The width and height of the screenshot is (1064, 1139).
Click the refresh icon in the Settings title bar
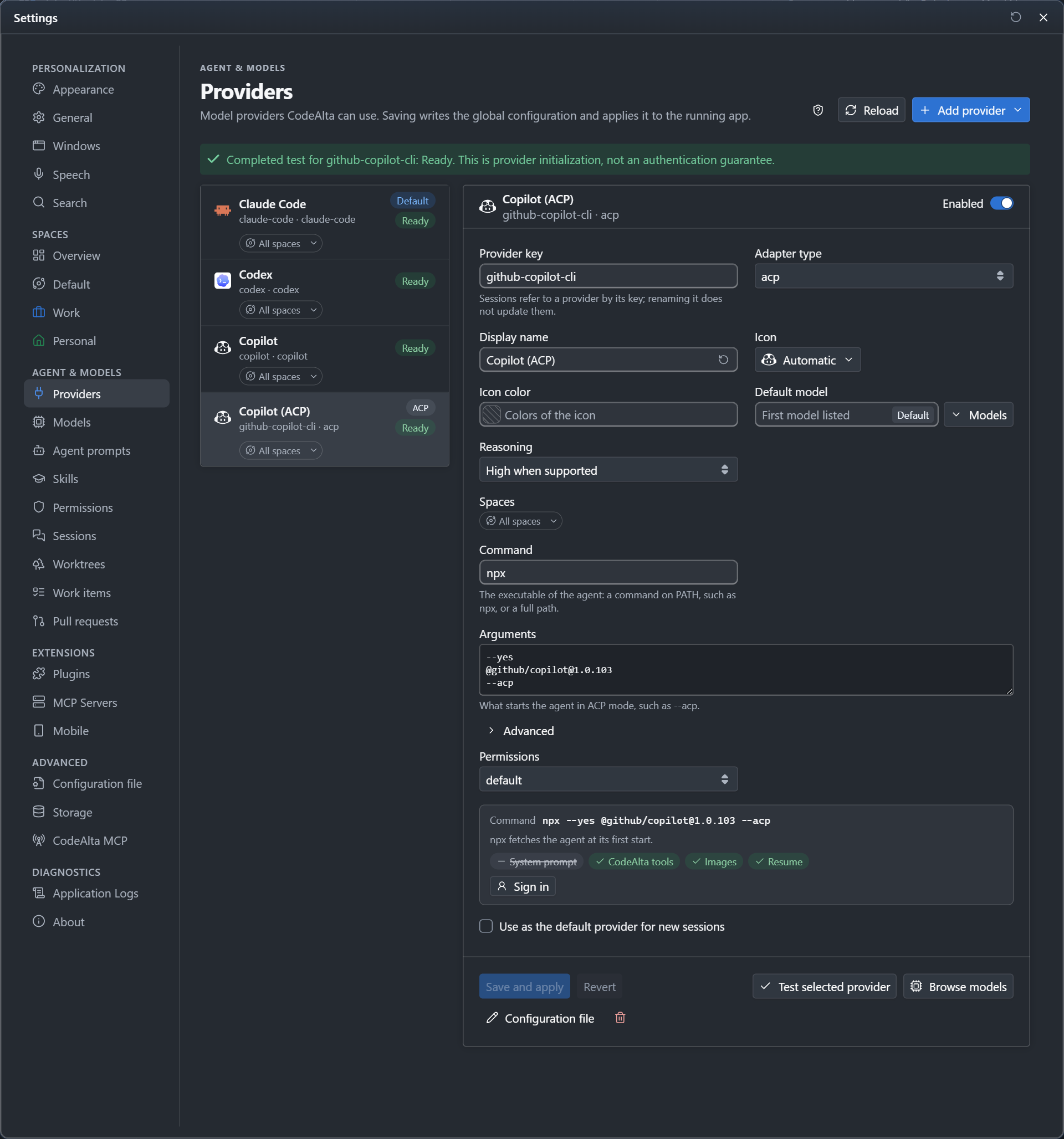pyautogui.click(x=1015, y=17)
